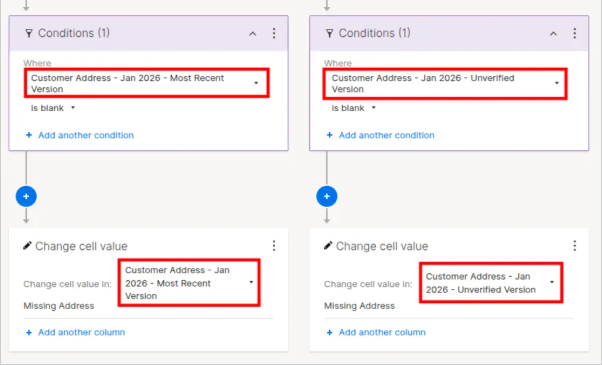Open the Unverified Version condition field dropdown
This screenshot has width=602, height=365.
(445, 84)
